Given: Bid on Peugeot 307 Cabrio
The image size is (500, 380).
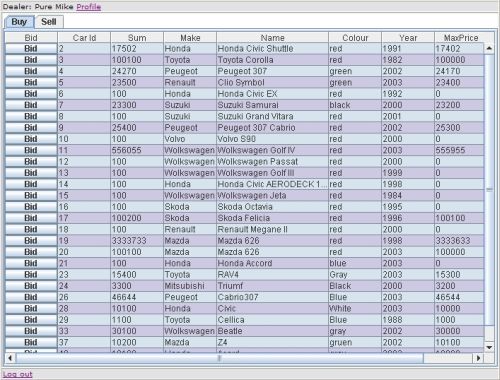Looking at the screenshot, I should pos(31,128).
